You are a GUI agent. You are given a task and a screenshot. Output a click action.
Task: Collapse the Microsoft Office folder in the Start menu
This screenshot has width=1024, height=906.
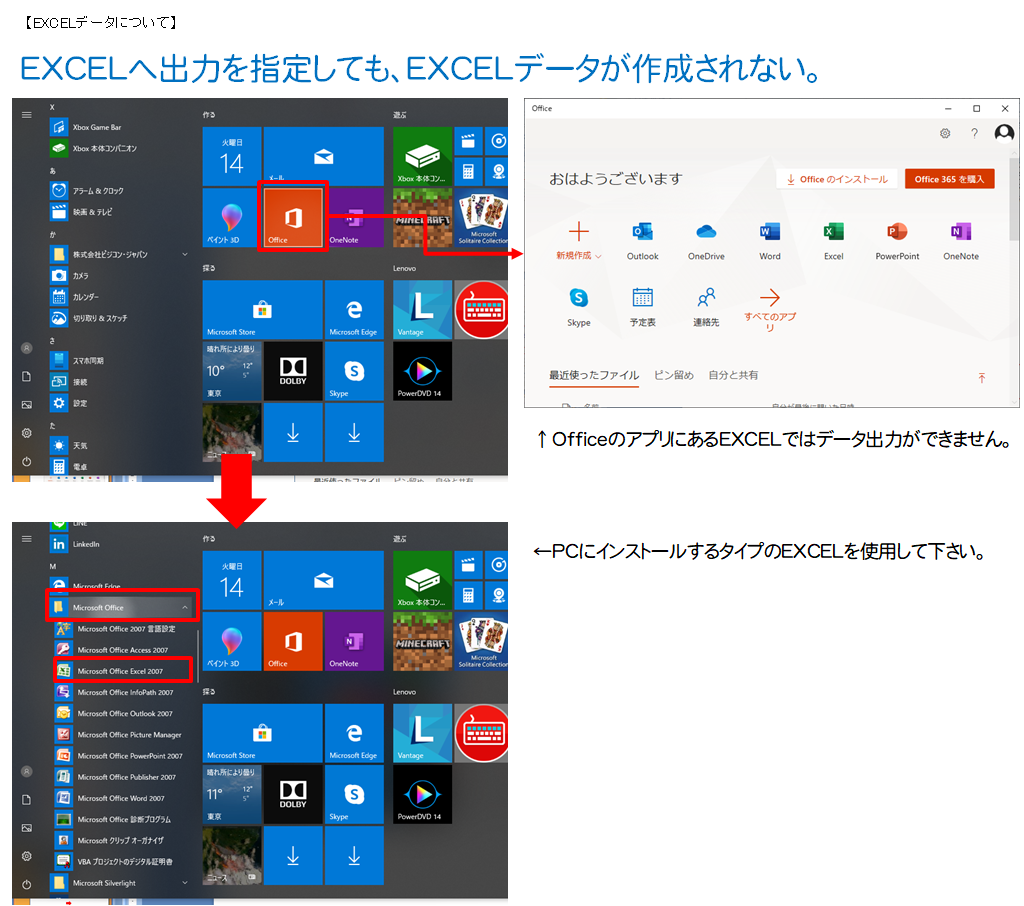185,607
